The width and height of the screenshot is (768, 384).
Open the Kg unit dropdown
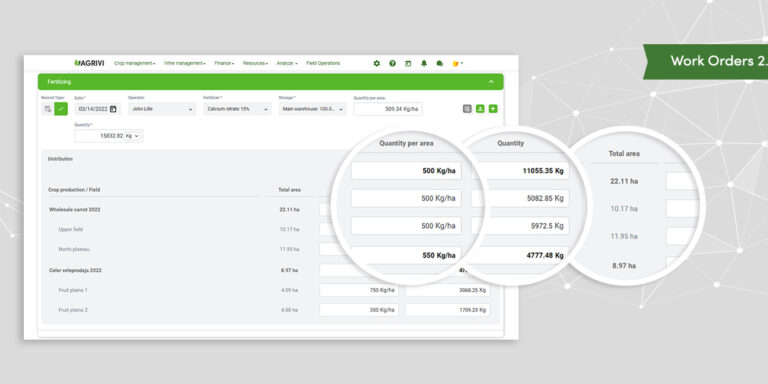(132, 136)
